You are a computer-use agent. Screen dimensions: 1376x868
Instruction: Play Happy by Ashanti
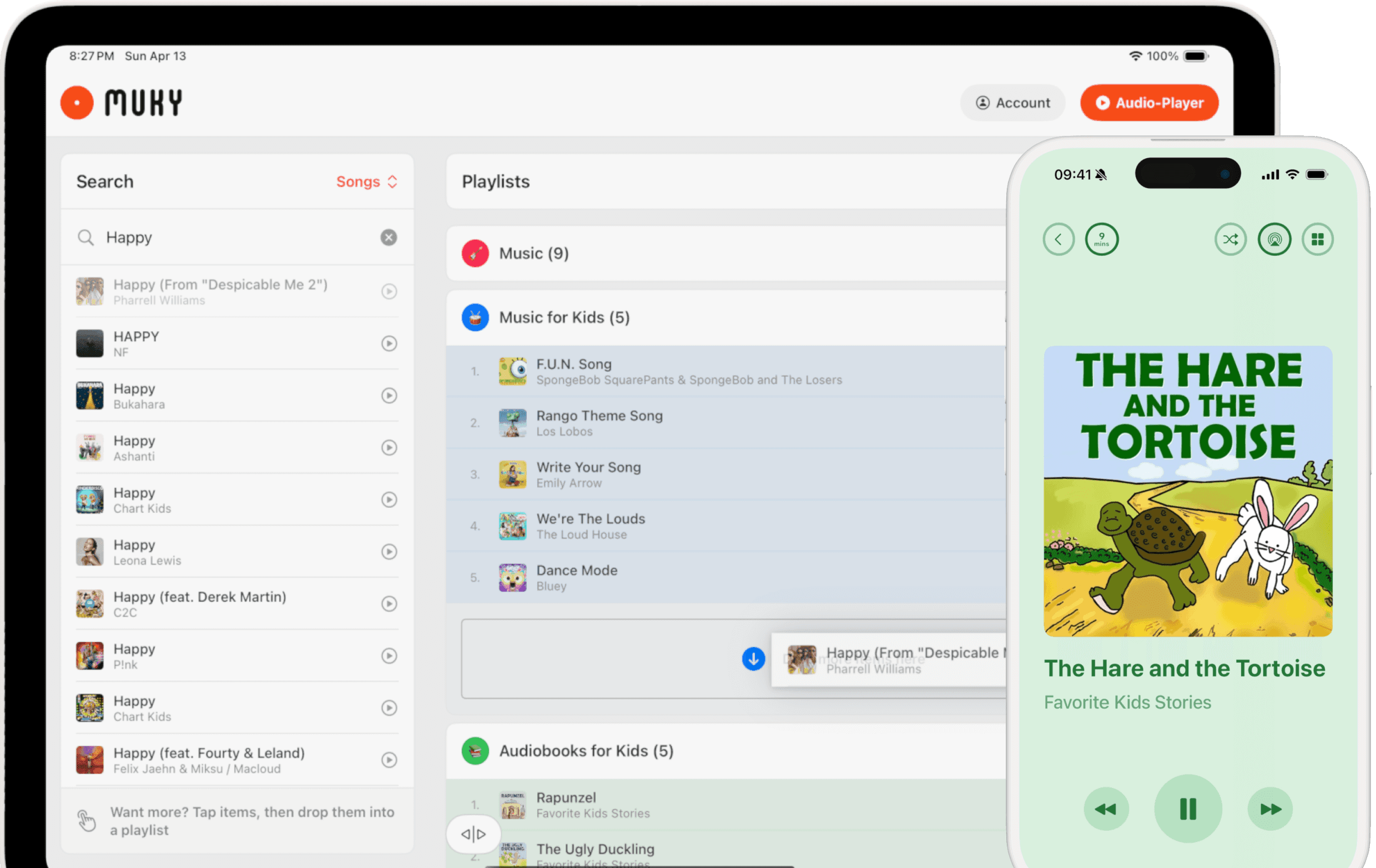389,447
